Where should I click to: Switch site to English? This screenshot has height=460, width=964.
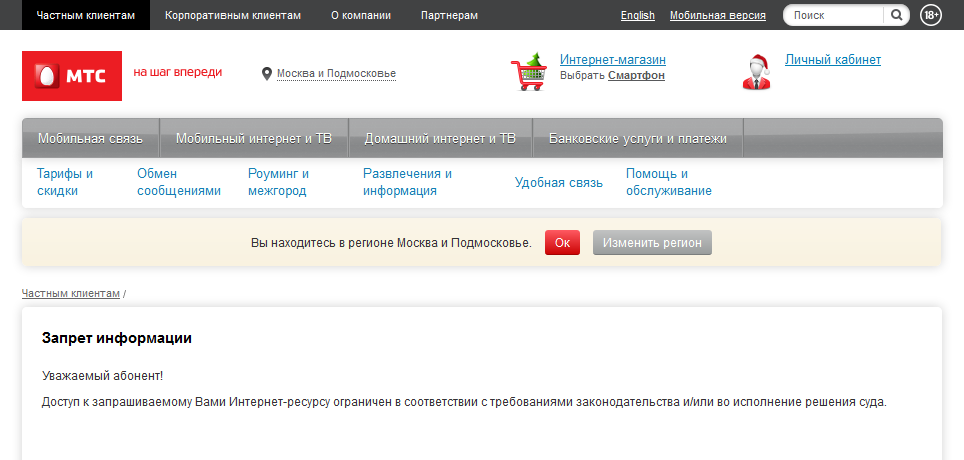[638, 15]
